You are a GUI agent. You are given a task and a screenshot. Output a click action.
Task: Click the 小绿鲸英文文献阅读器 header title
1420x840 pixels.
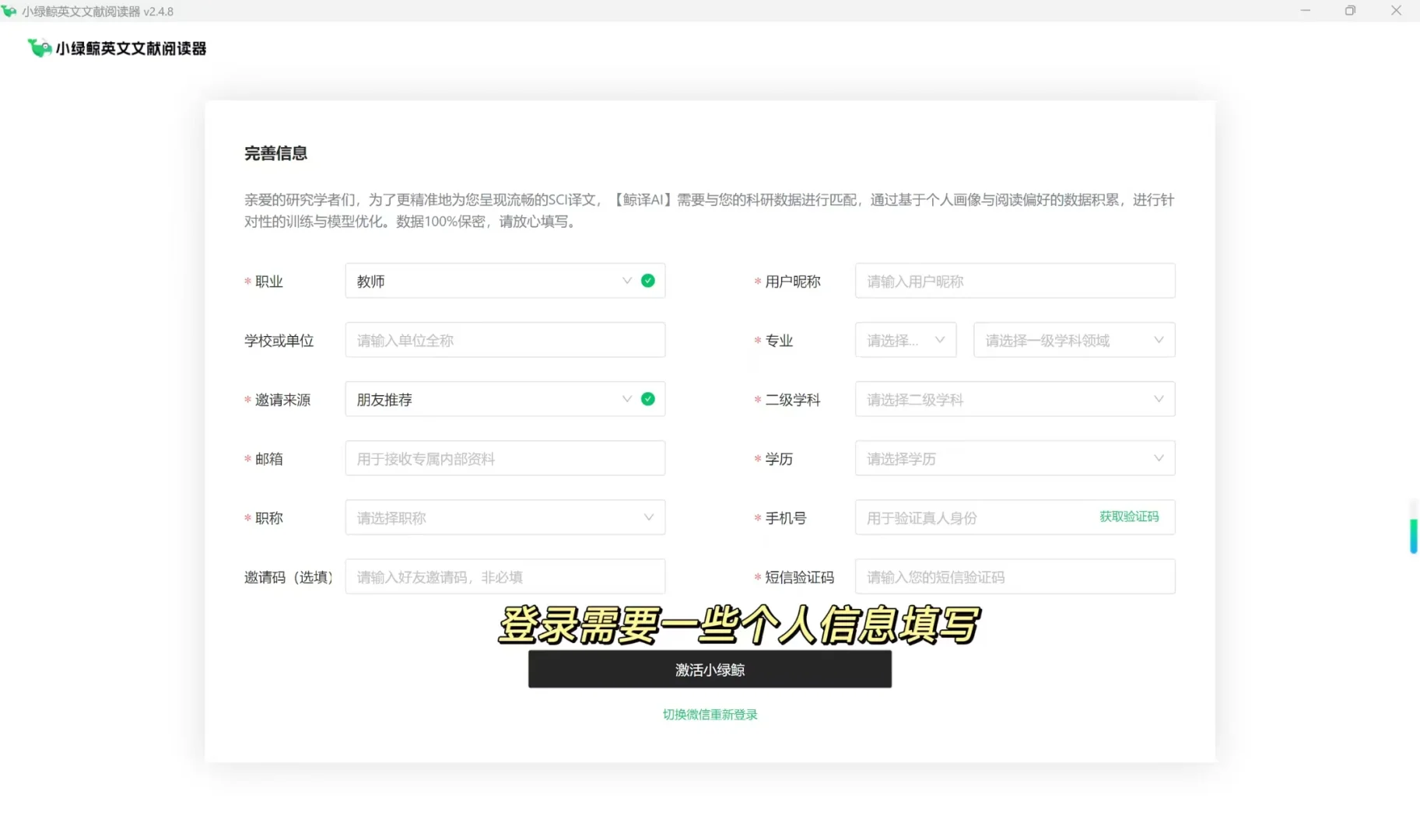point(131,48)
